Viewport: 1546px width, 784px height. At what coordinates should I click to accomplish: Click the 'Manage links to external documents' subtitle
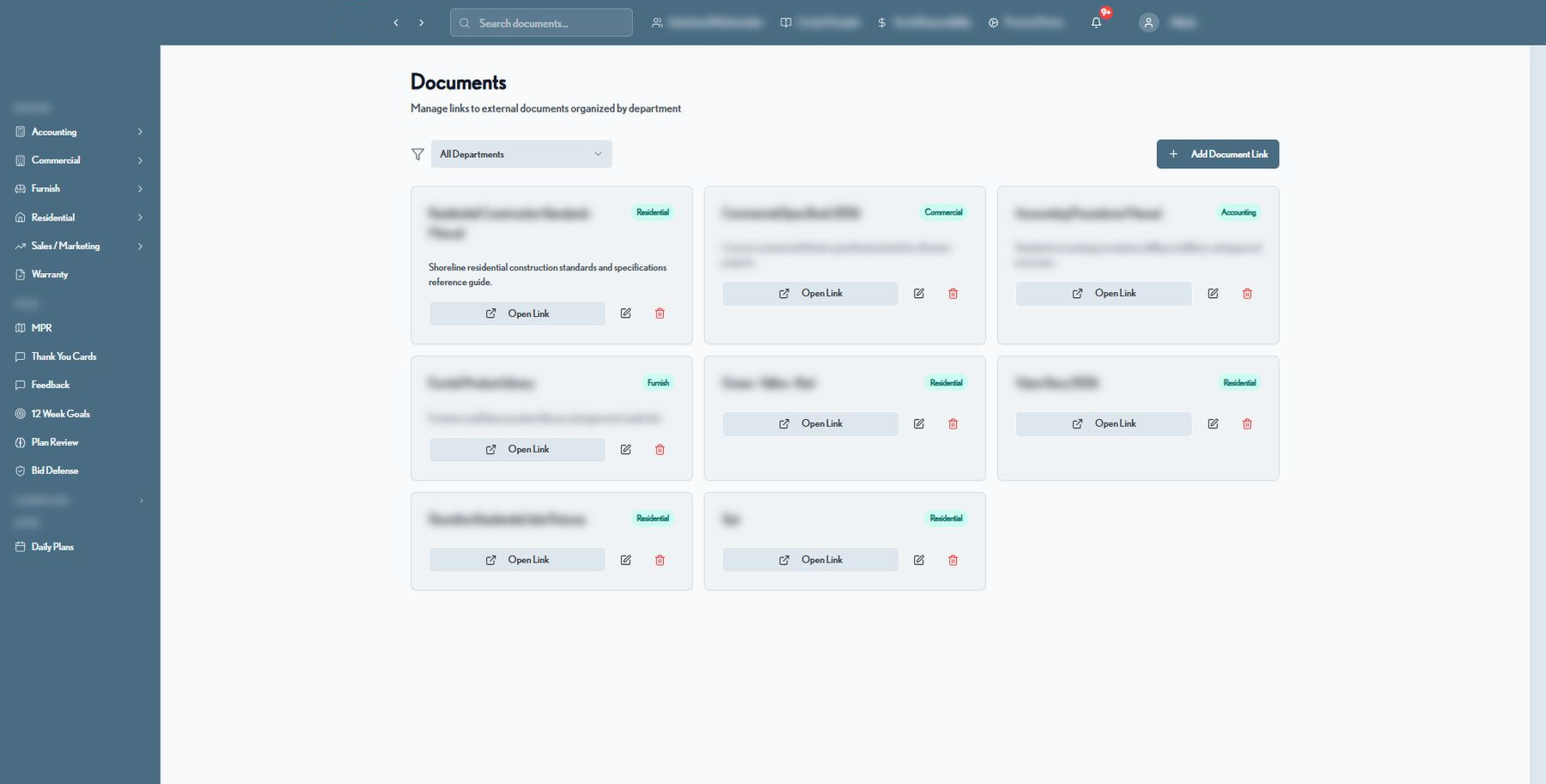tap(546, 109)
